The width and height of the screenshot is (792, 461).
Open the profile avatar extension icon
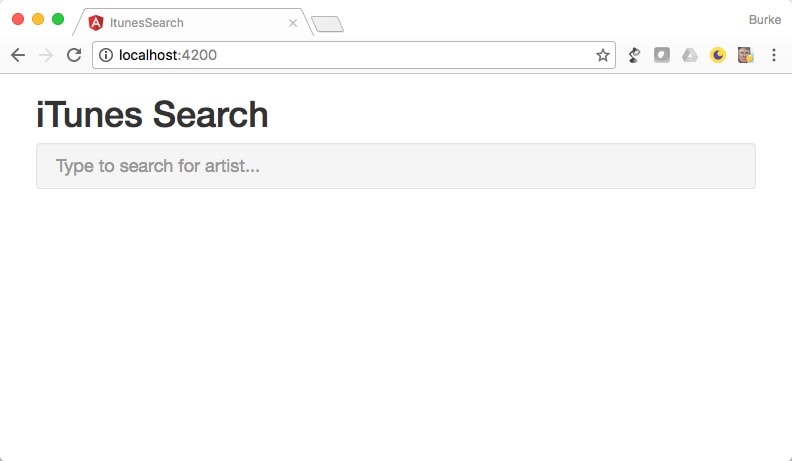(746, 55)
